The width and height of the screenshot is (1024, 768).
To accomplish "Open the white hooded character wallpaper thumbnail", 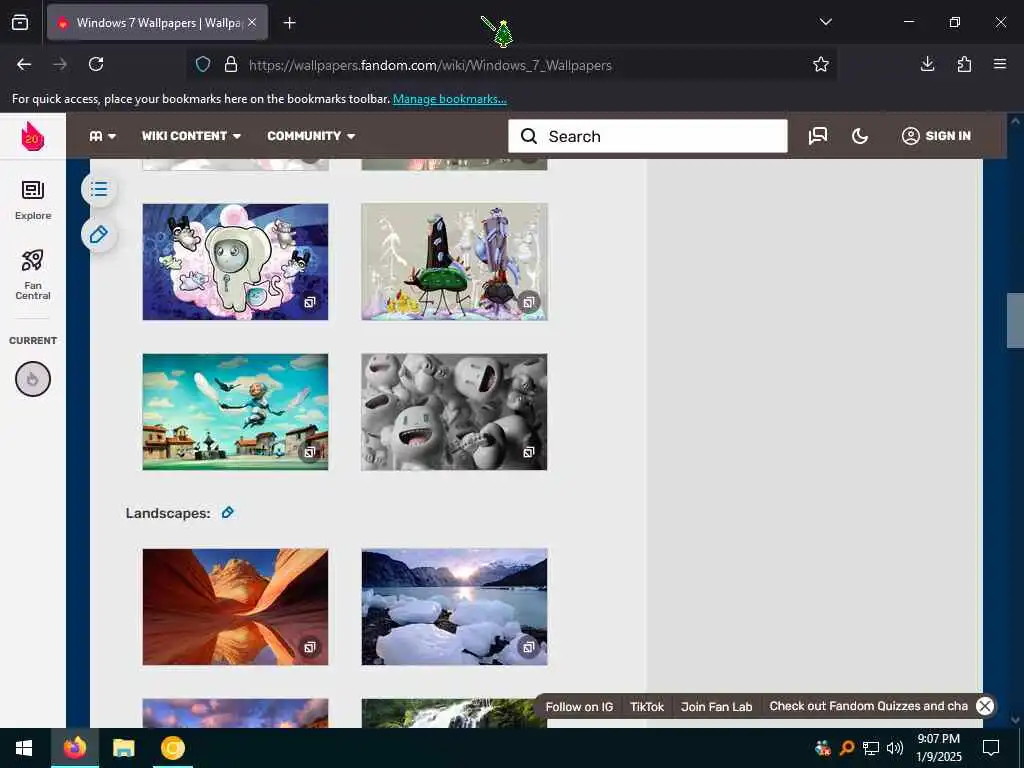I will point(235,262).
